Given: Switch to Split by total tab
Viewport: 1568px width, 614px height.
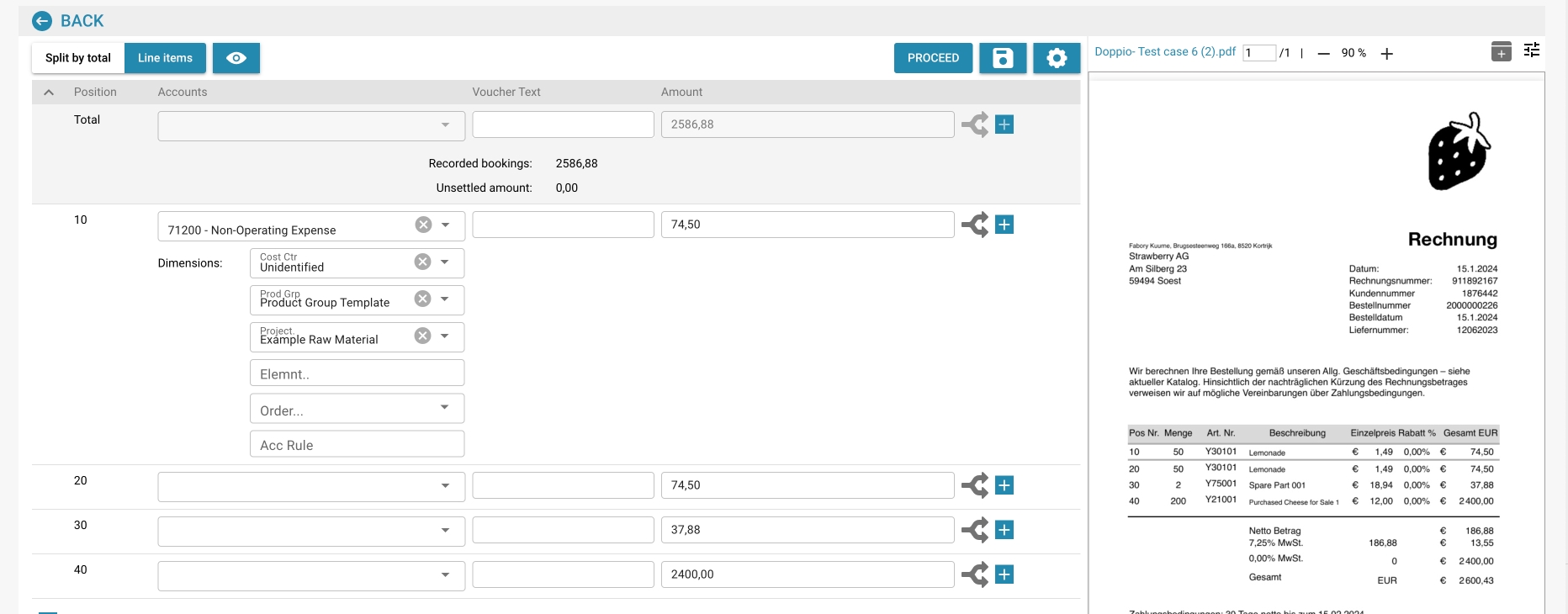Looking at the screenshot, I should [x=78, y=58].
